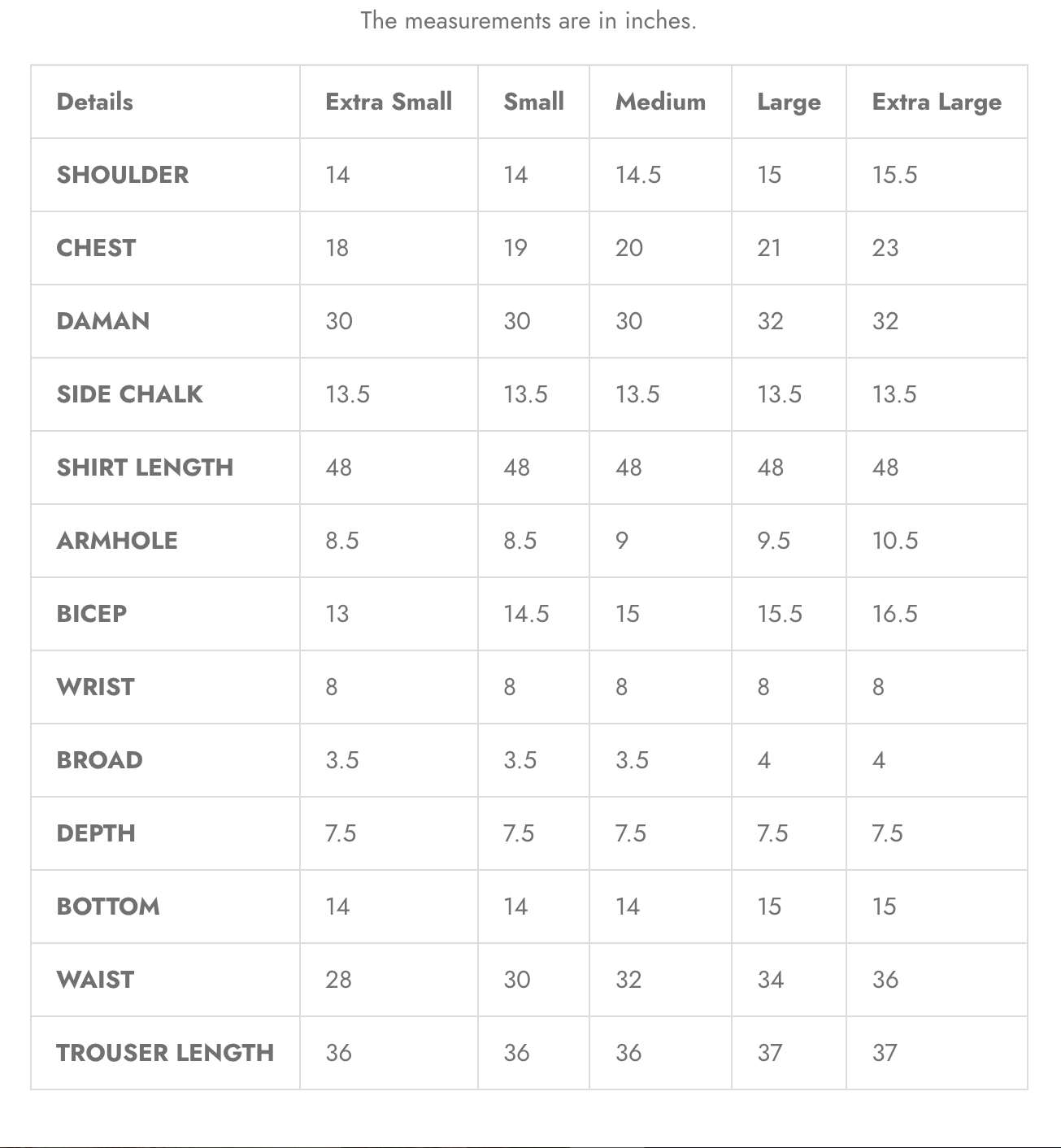Select Small bicep value 14.5
Image resolution: width=1061 pixels, height=1148 pixels.
point(526,614)
